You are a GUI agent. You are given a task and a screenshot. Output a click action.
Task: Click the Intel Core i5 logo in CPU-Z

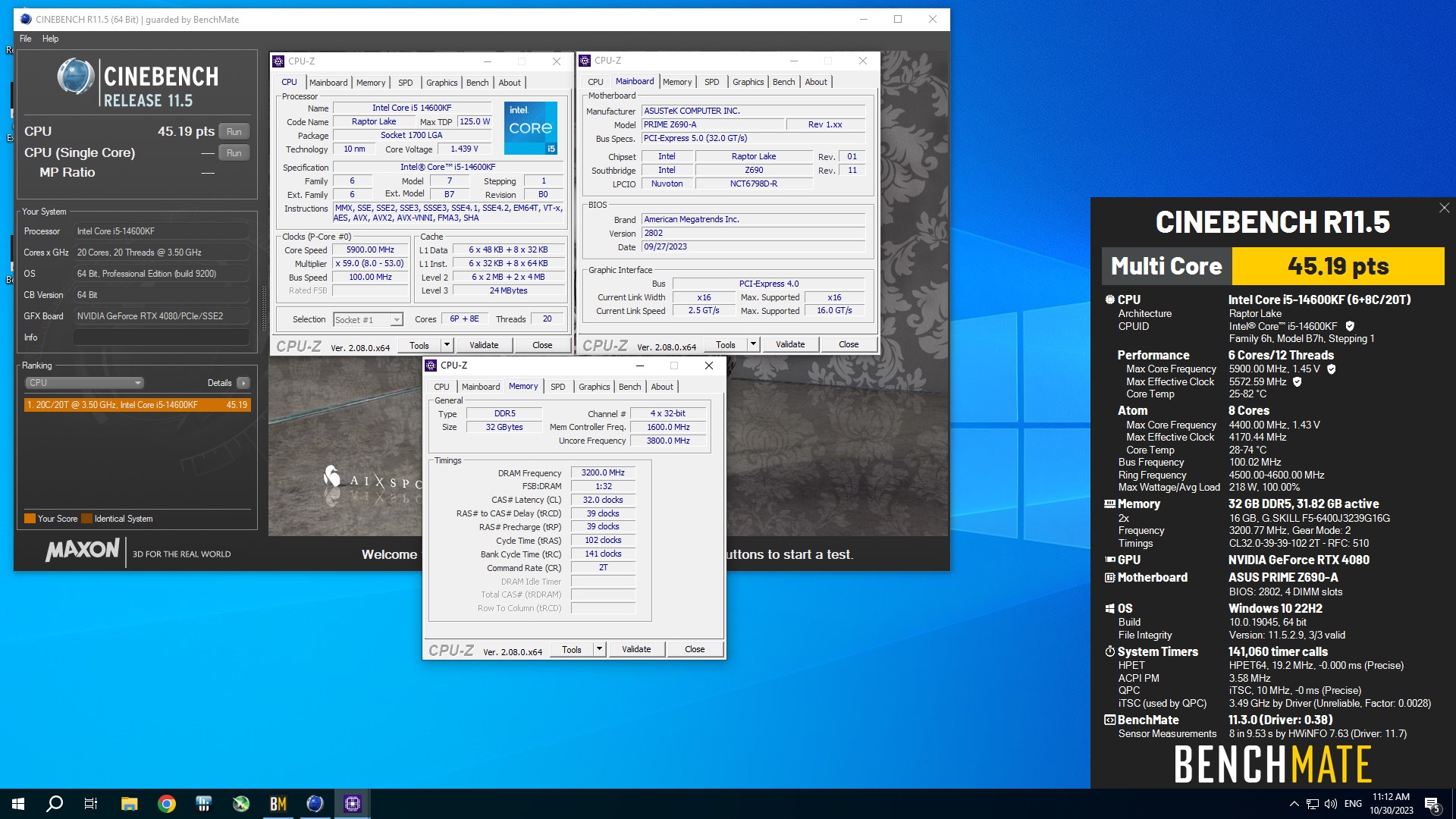click(x=531, y=127)
